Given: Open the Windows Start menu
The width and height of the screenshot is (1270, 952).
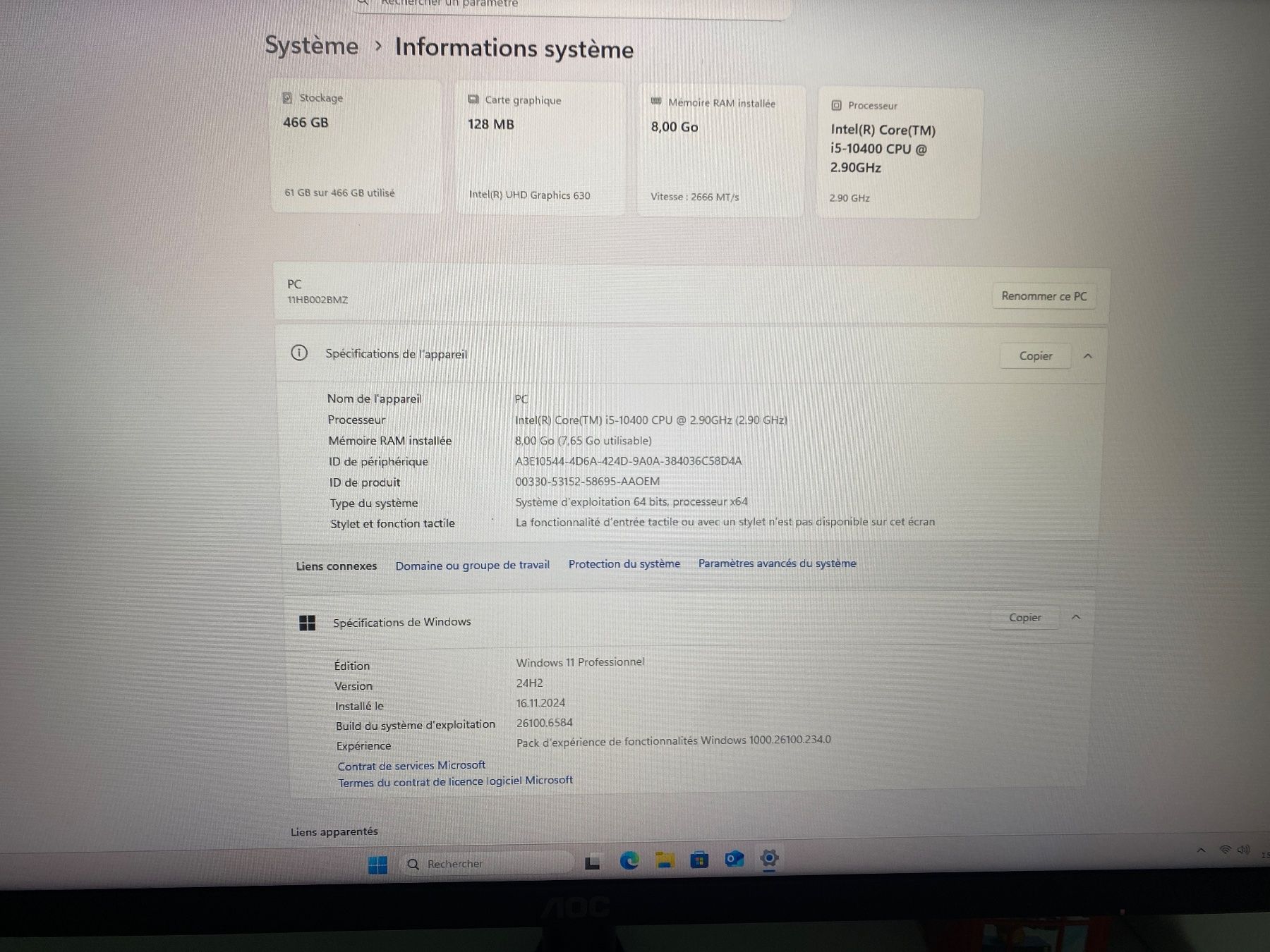Looking at the screenshot, I should click(x=378, y=865).
